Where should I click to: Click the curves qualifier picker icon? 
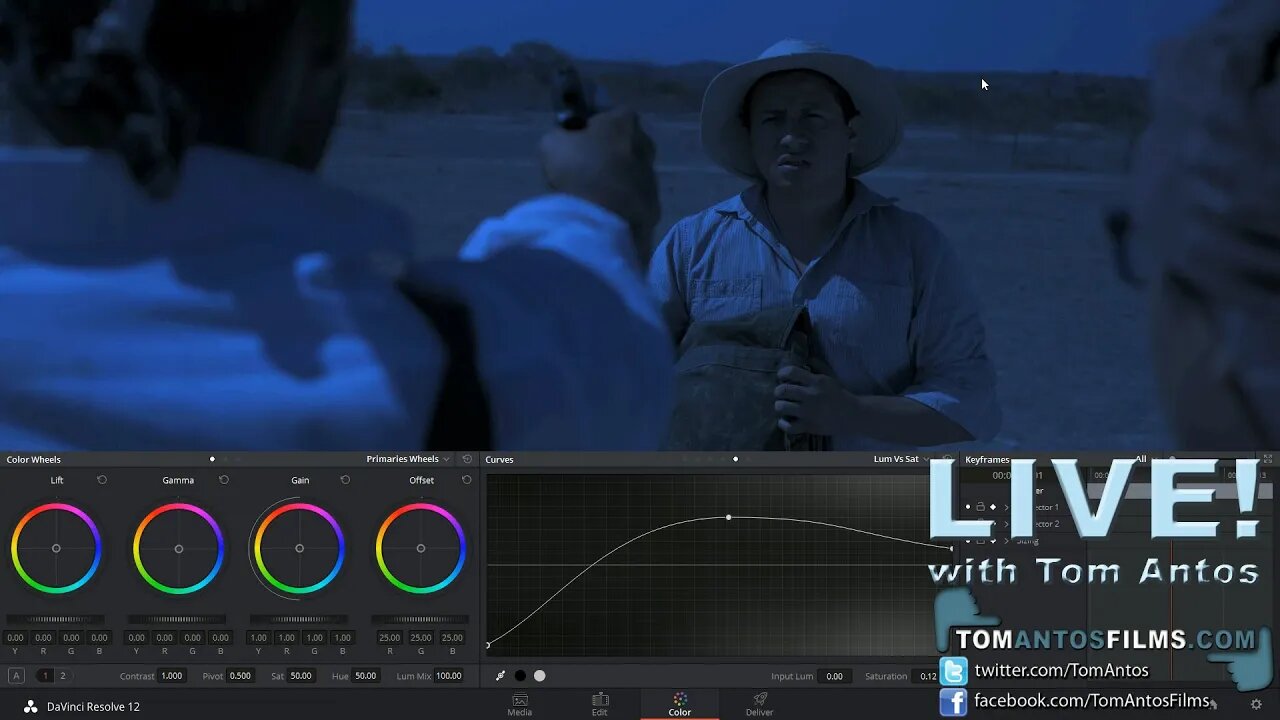click(x=501, y=676)
